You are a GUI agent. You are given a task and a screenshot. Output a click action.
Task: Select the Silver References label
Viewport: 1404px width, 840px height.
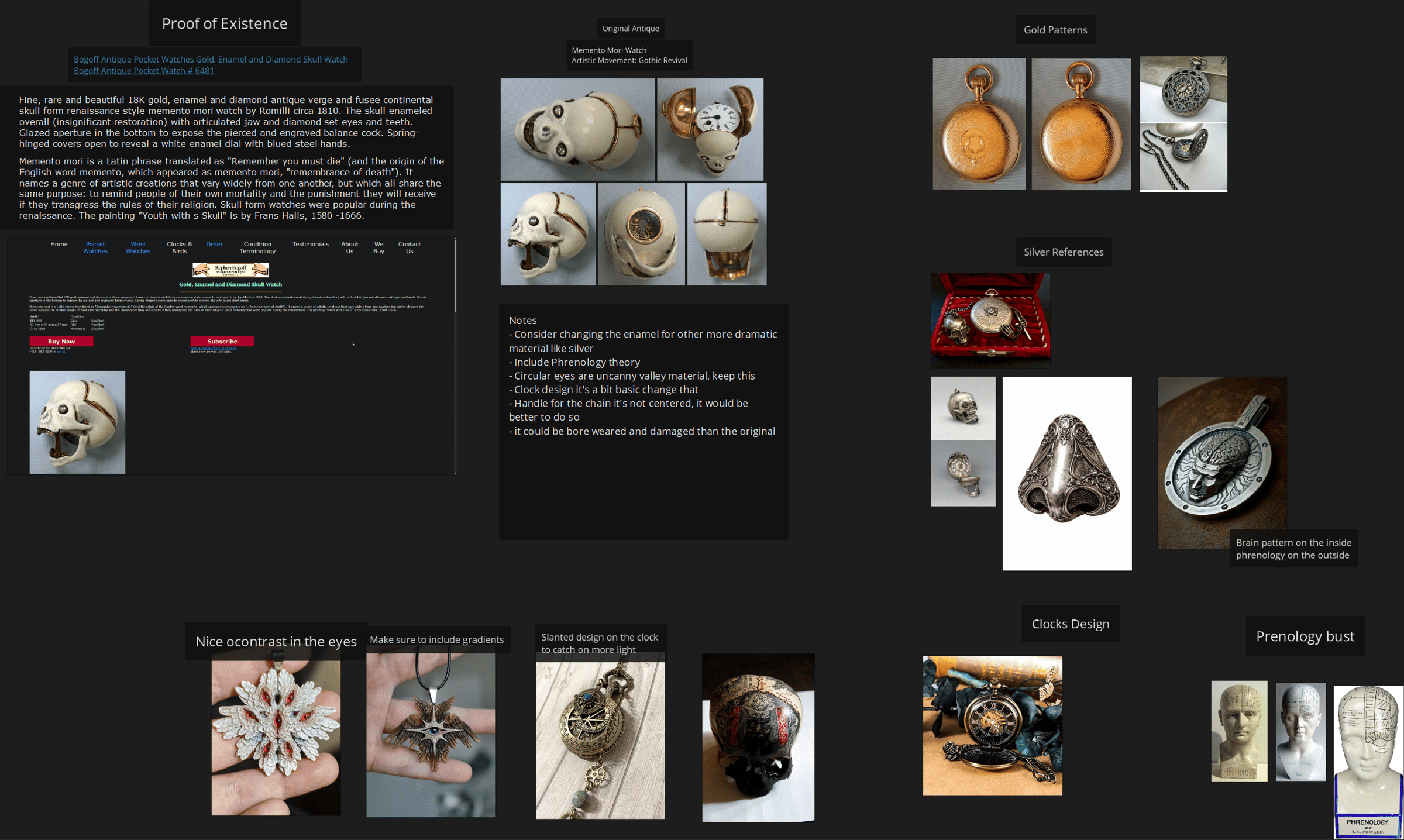pyautogui.click(x=1064, y=252)
